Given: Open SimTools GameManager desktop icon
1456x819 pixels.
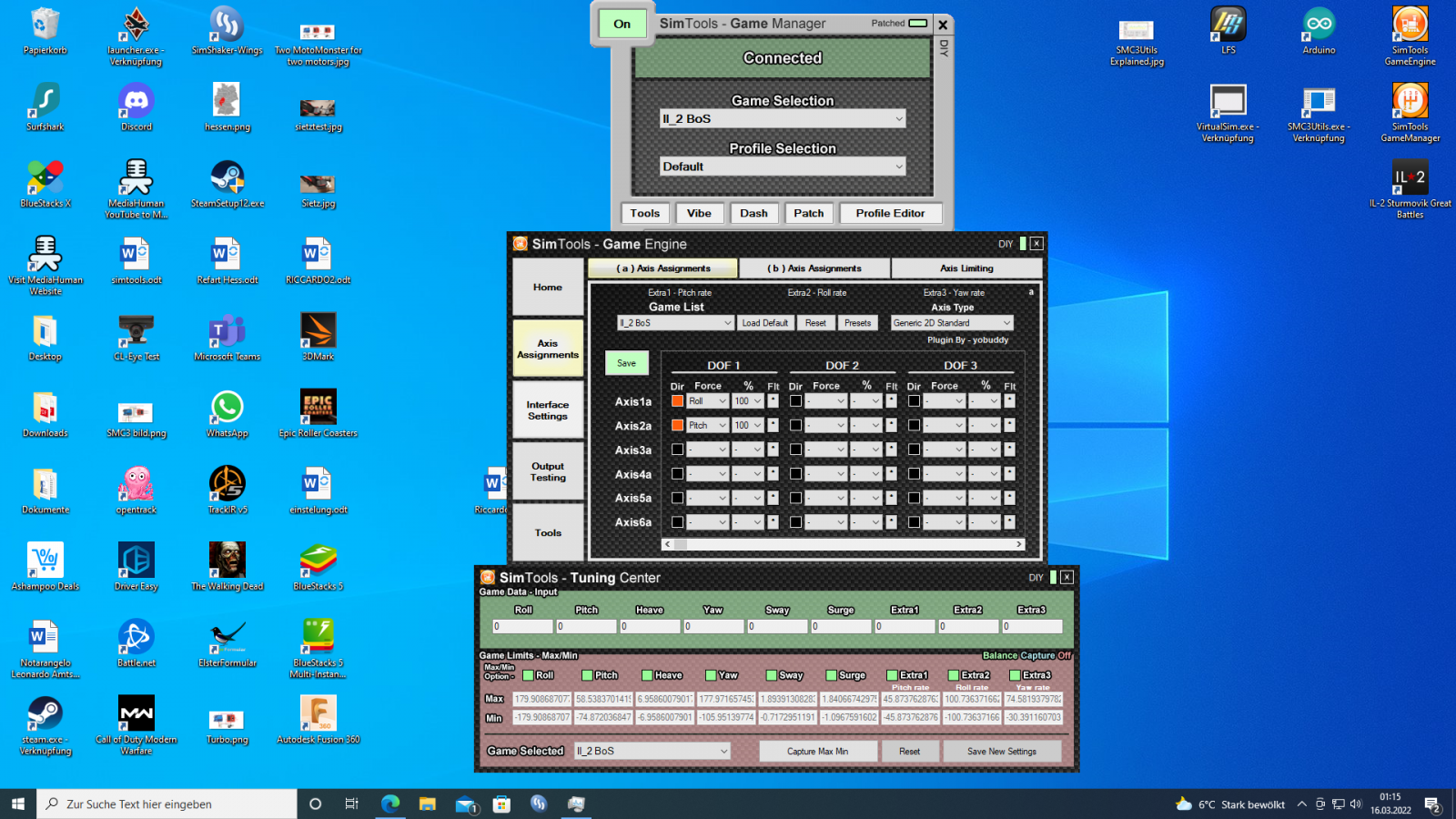Looking at the screenshot, I should (x=1410, y=113).
